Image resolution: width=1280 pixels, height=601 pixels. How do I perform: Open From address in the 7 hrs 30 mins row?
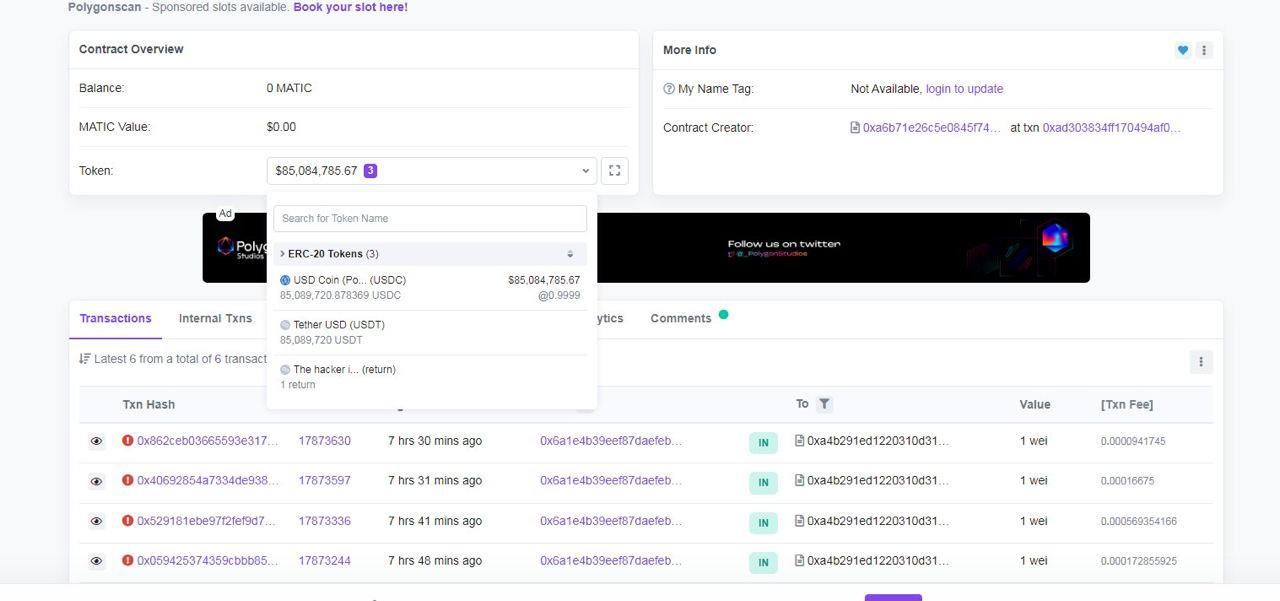(611, 441)
